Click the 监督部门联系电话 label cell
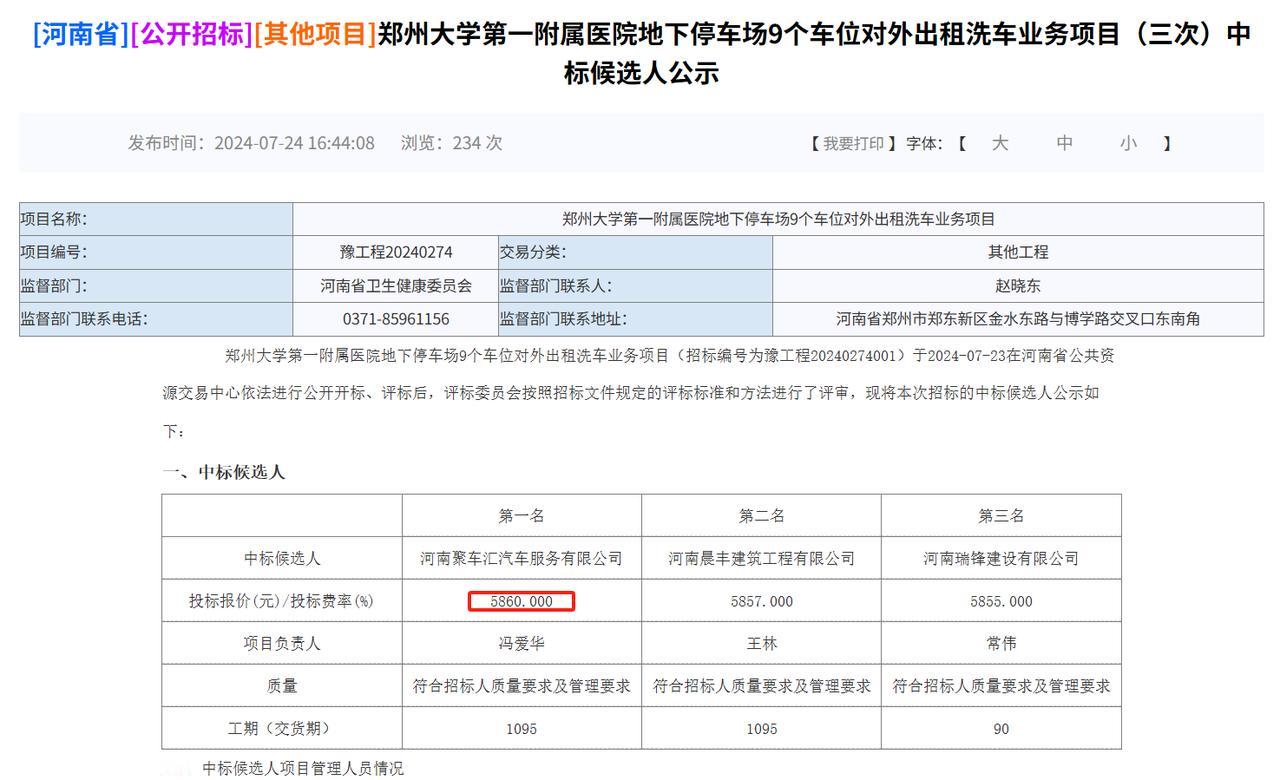The height and width of the screenshot is (780, 1280). [156, 319]
